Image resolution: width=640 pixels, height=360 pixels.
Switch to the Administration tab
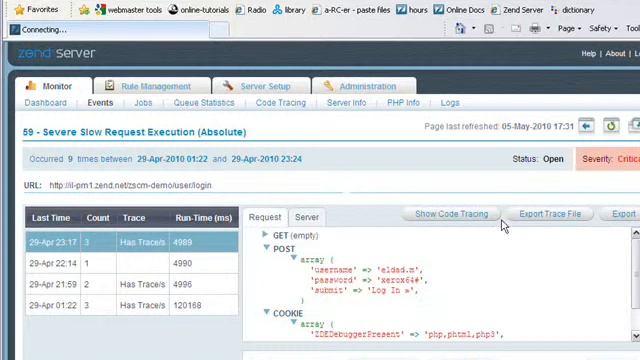point(364,86)
